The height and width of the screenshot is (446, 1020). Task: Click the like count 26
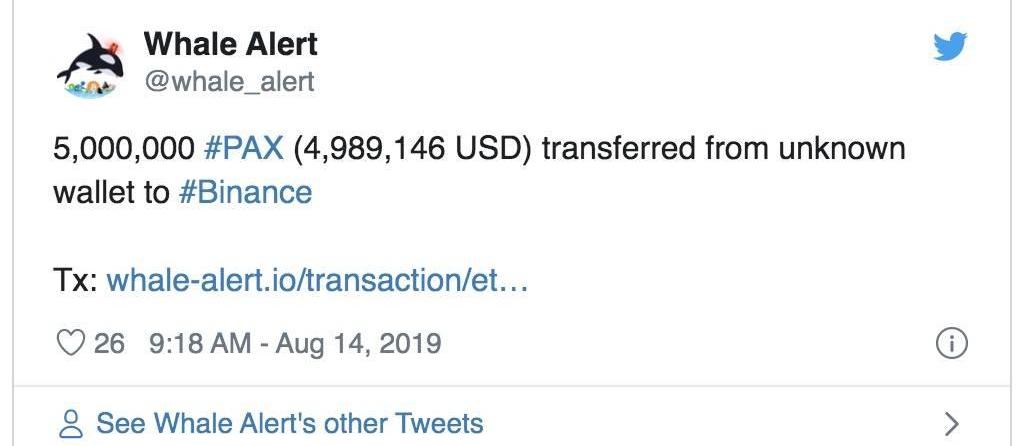coord(109,343)
